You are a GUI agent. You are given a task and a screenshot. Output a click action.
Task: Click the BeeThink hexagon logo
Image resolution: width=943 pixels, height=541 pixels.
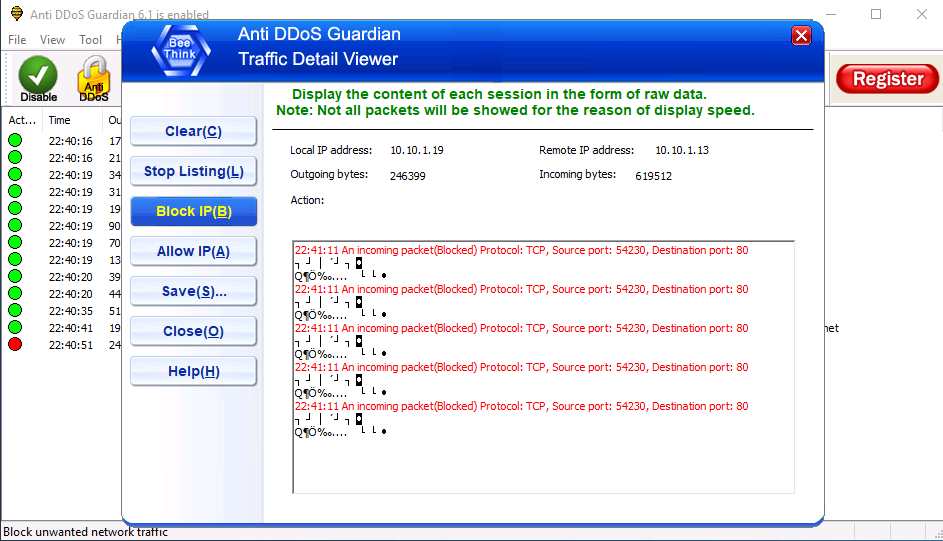180,49
